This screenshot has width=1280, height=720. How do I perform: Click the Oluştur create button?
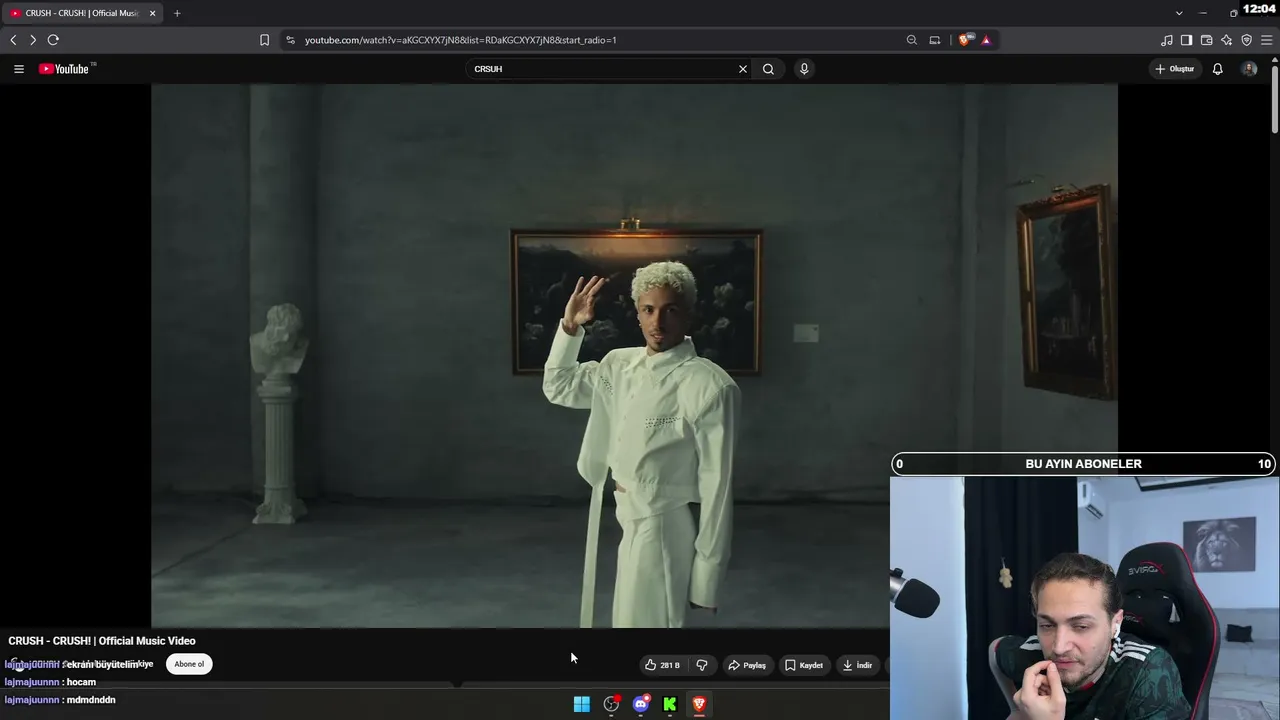click(x=1175, y=69)
